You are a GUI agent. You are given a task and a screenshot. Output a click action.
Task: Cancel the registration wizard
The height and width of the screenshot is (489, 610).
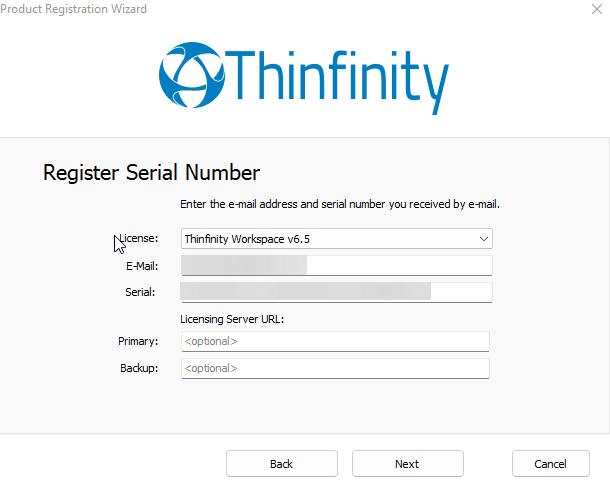[550, 464]
